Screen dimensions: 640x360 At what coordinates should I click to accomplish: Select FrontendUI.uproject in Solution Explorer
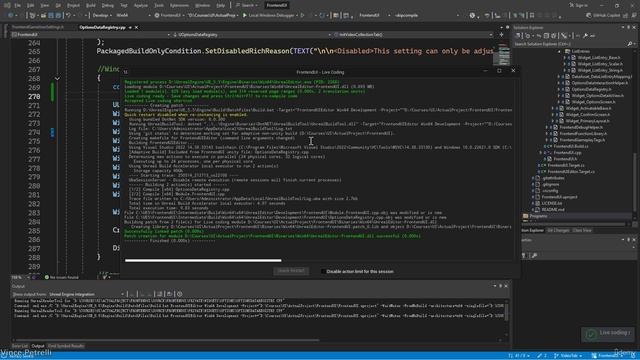pos(559,197)
